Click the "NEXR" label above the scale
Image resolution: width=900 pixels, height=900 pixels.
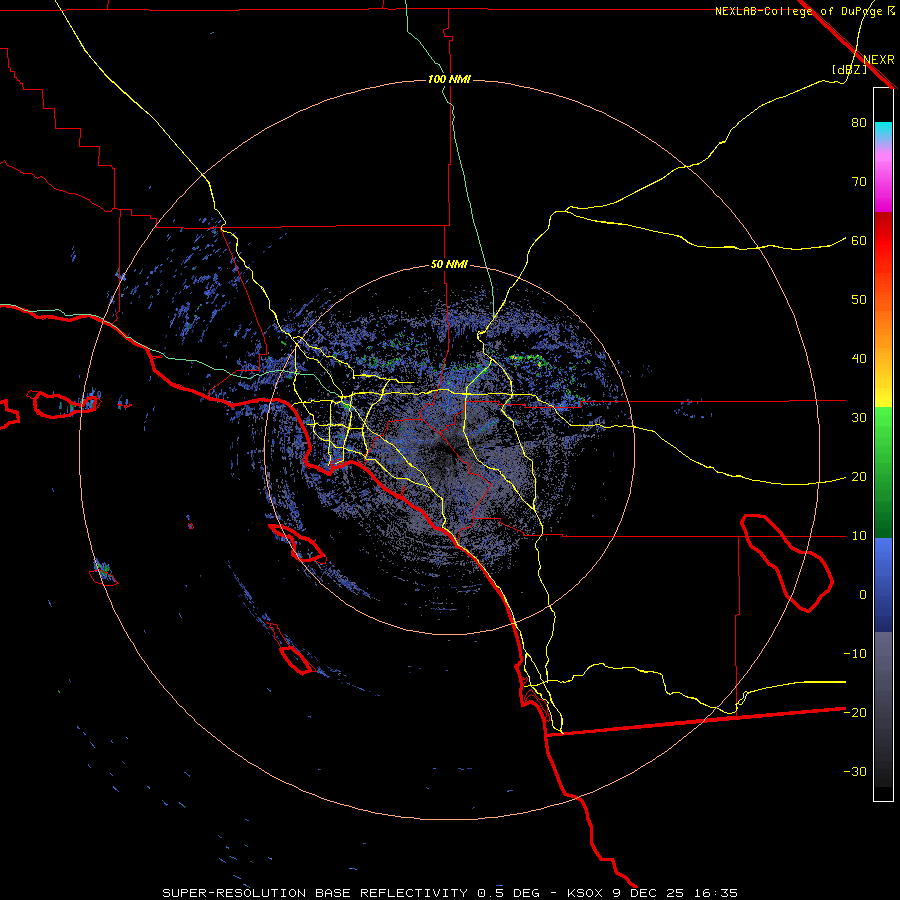[878, 60]
